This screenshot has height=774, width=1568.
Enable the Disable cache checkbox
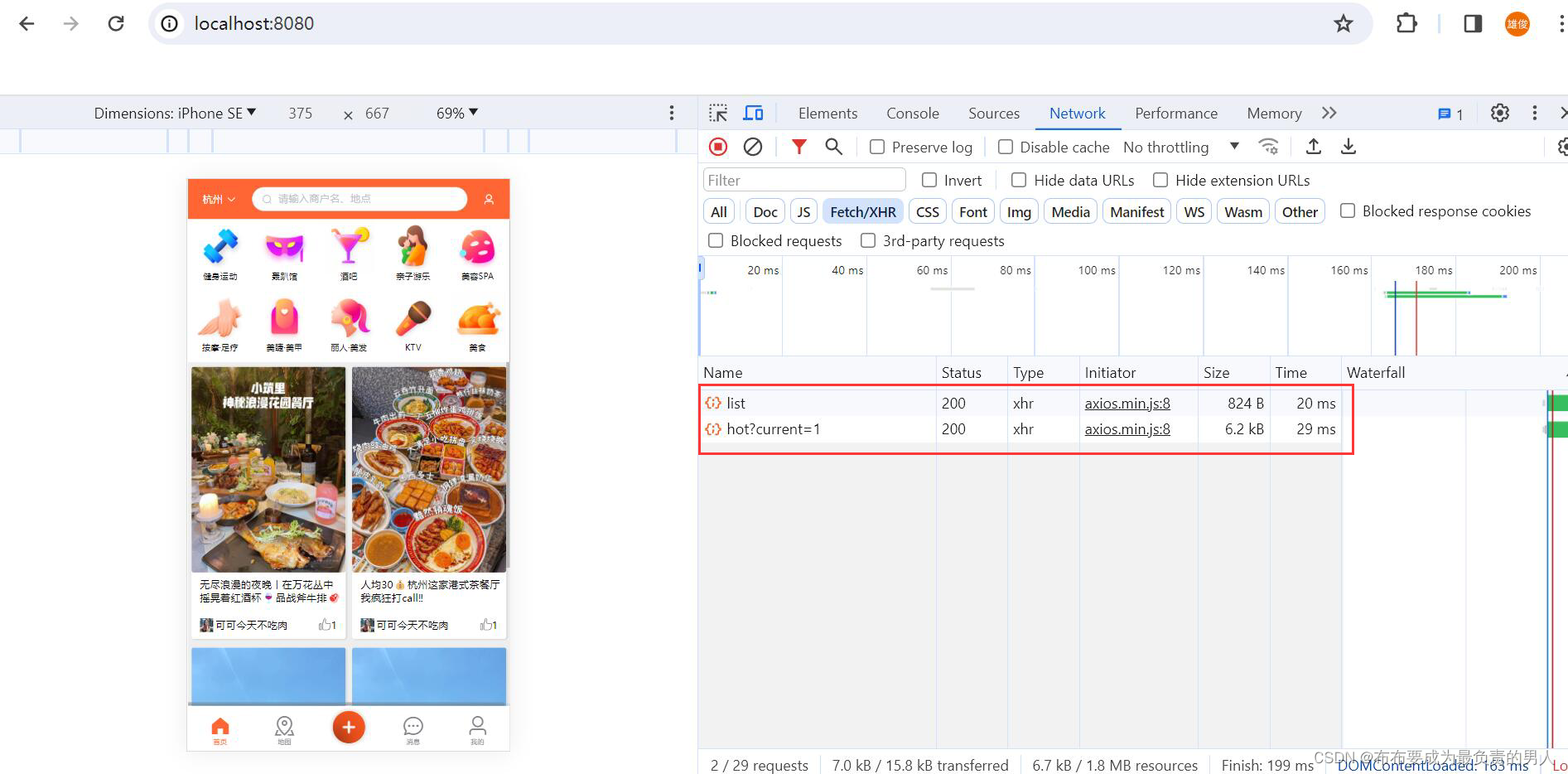pyautogui.click(x=1006, y=147)
